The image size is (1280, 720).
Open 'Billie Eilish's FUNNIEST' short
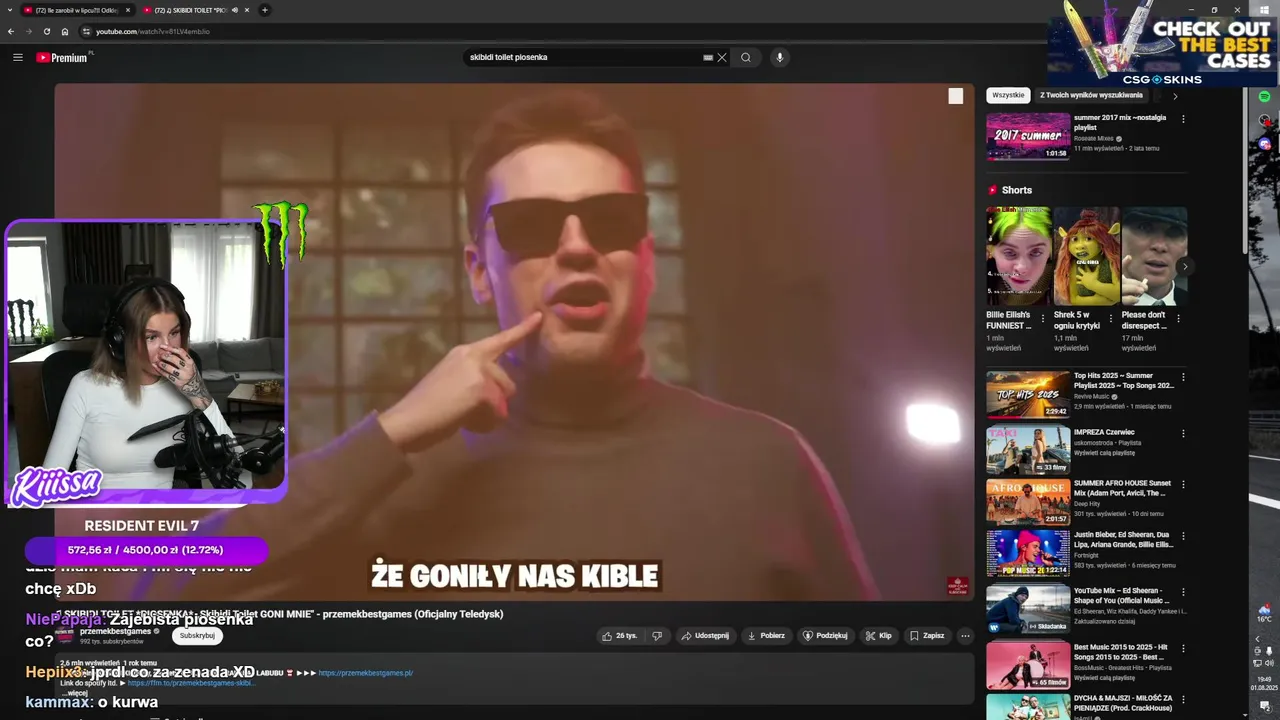point(1018,256)
